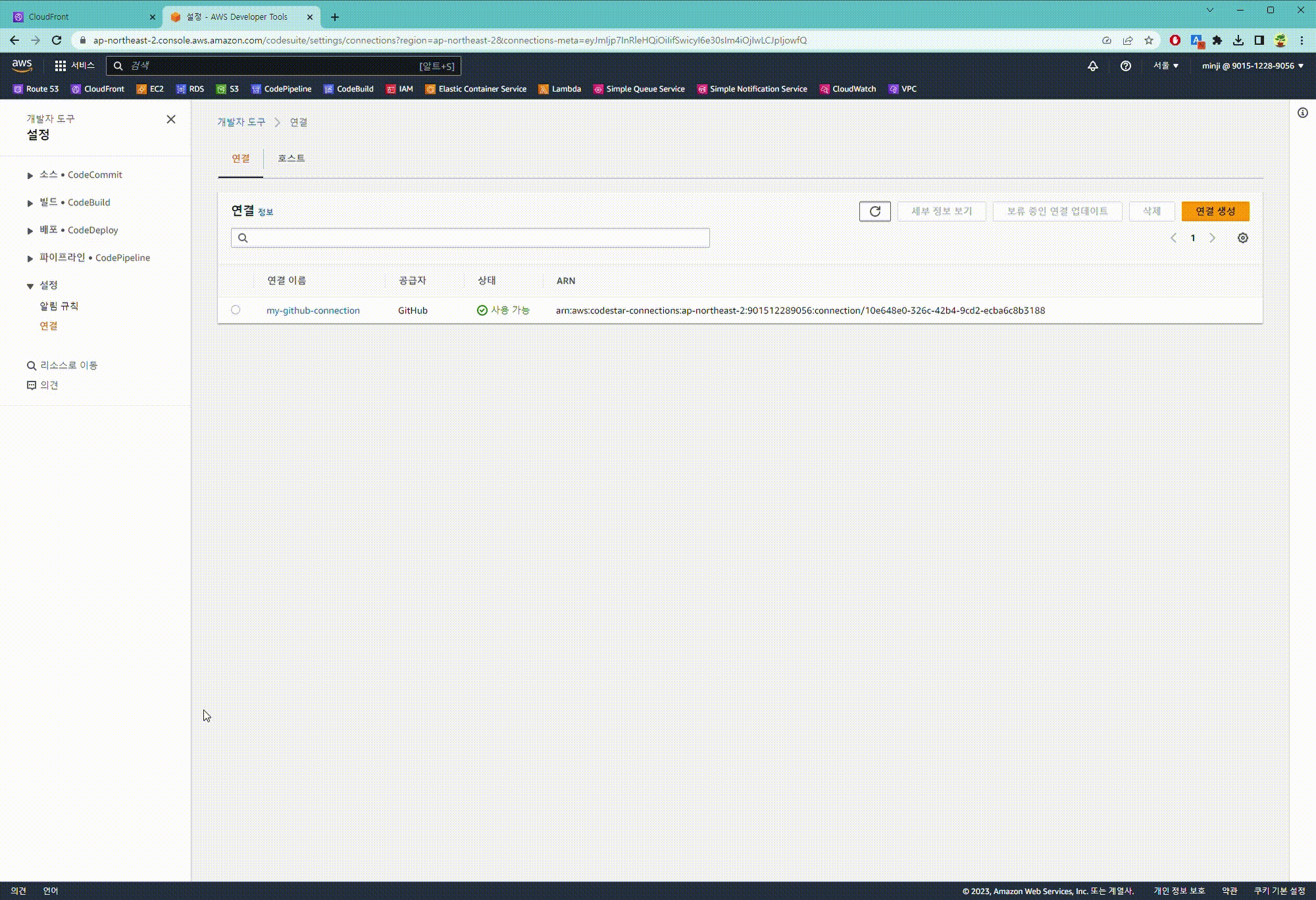Click the notifications bell icon

(1092, 66)
